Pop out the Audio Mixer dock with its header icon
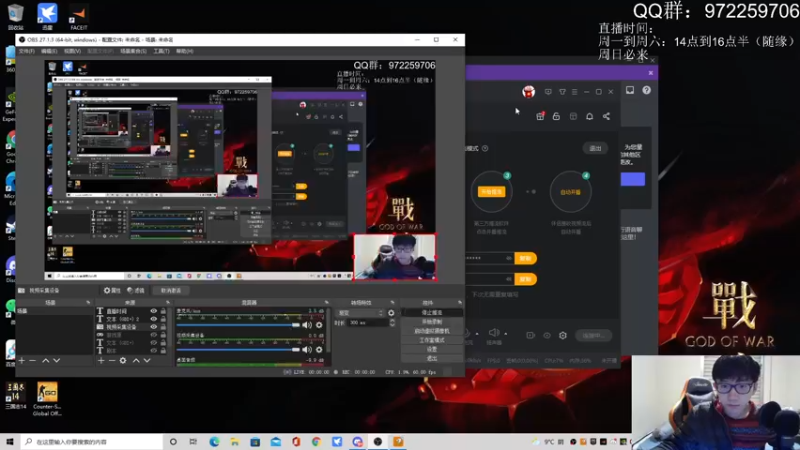 point(327,303)
